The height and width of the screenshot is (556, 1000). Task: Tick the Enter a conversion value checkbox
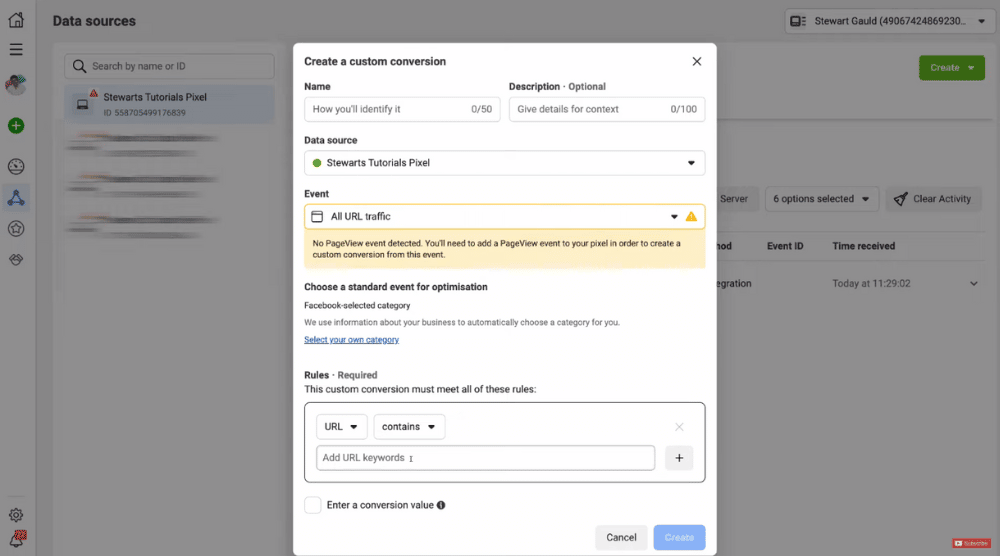pyautogui.click(x=312, y=505)
